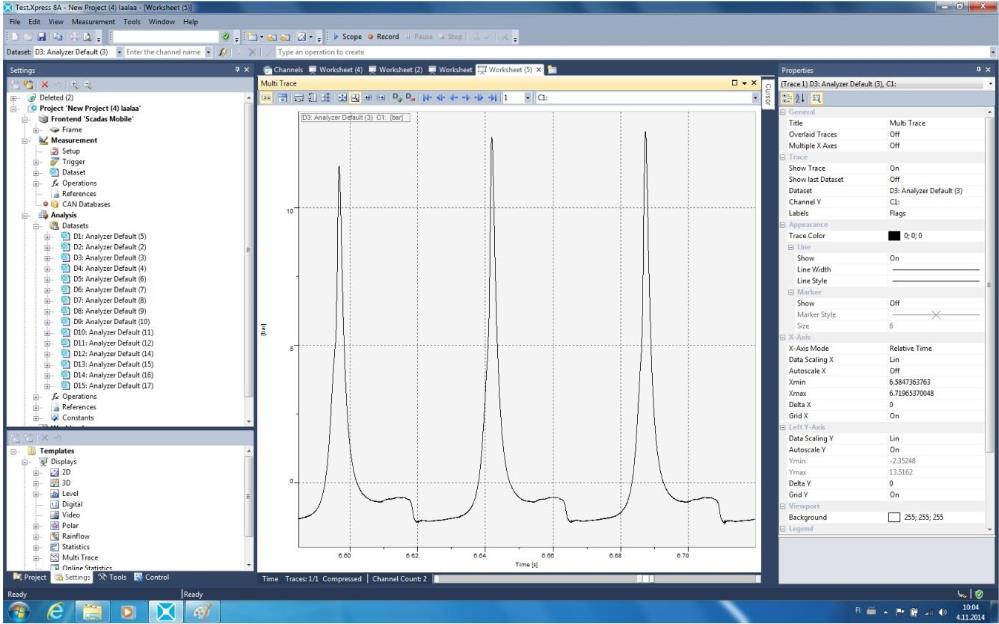Open the Measurement menu

coord(93,22)
